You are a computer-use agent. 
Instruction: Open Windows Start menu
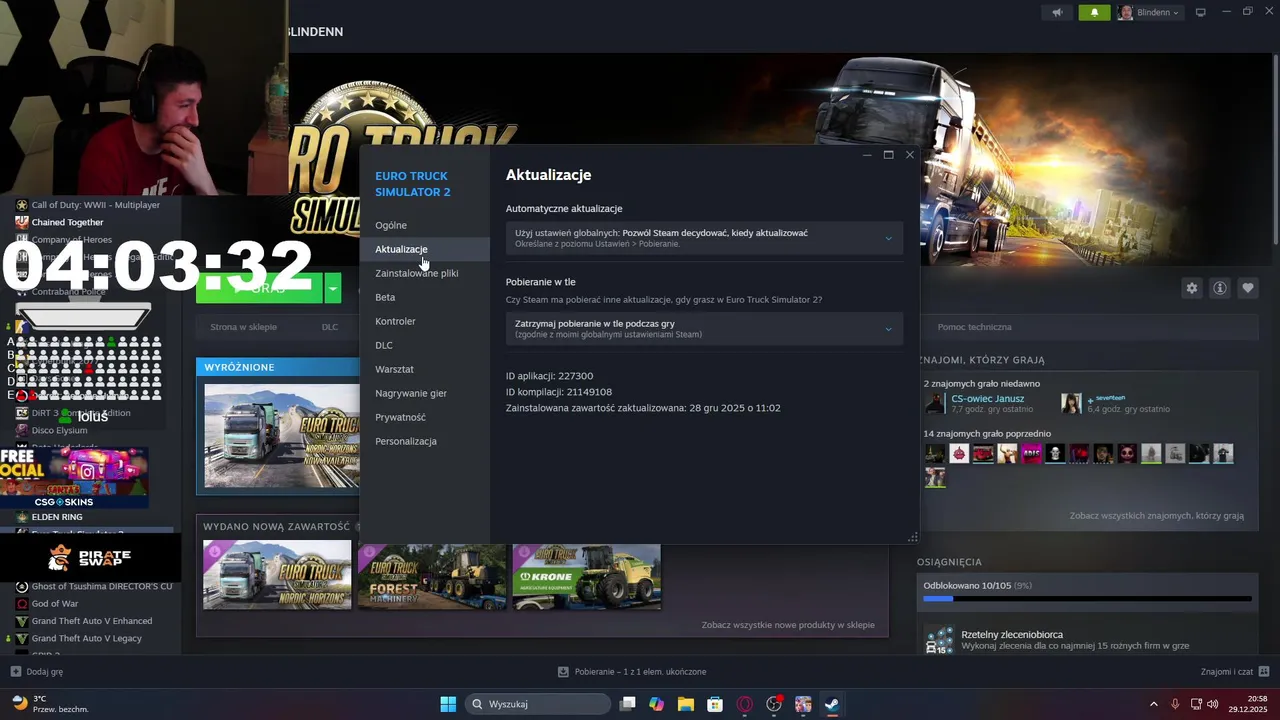(448, 704)
